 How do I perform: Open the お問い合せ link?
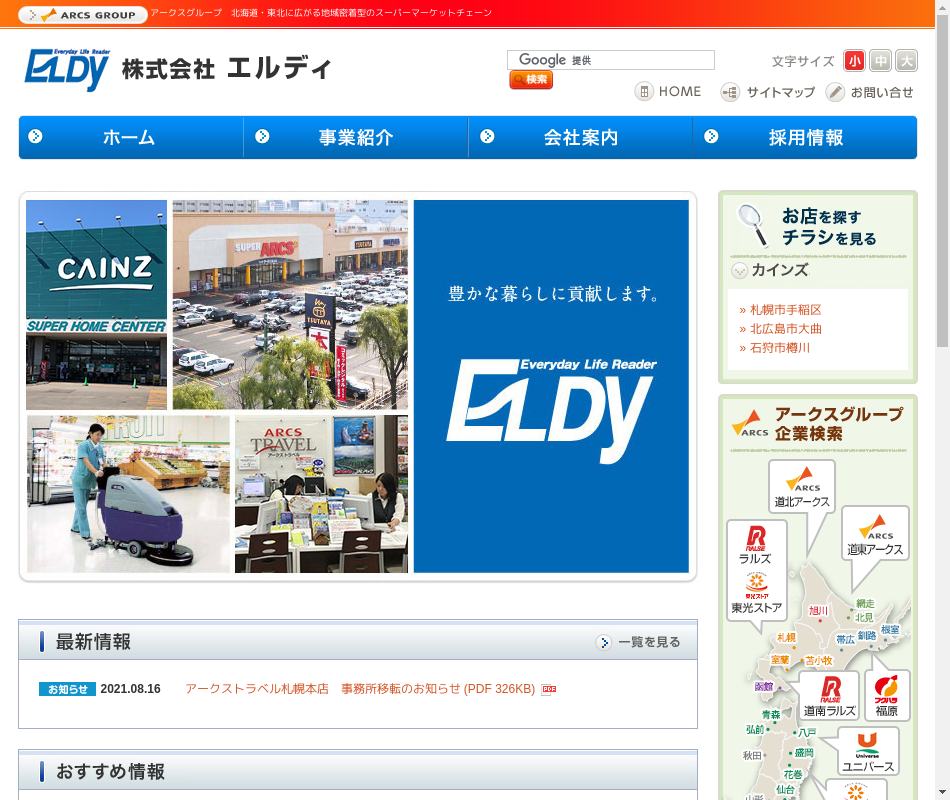pos(882,92)
